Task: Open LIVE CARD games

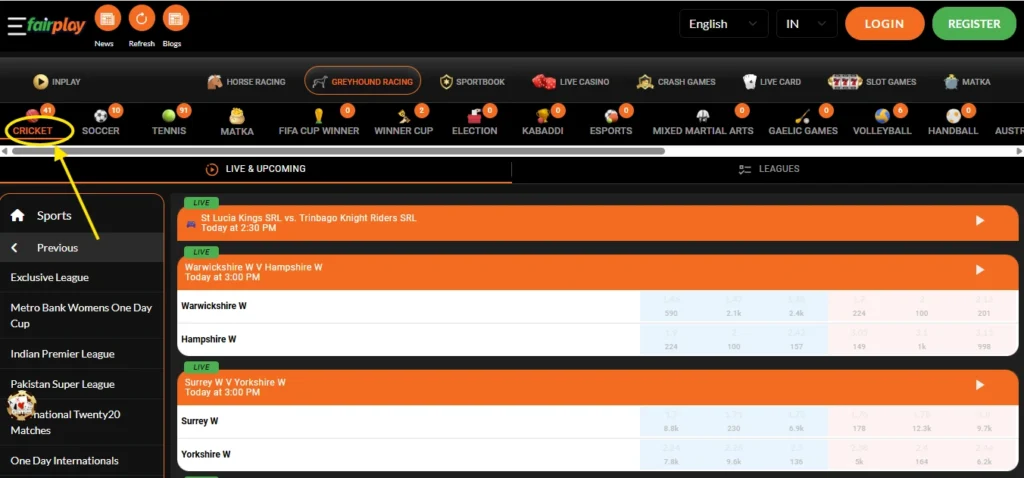Action: [x=772, y=82]
